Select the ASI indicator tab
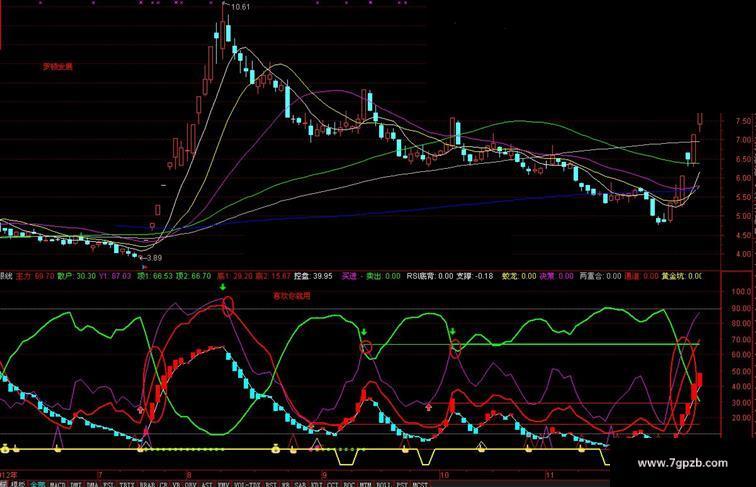Viewport: 756px width, 487px height. [207, 484]
